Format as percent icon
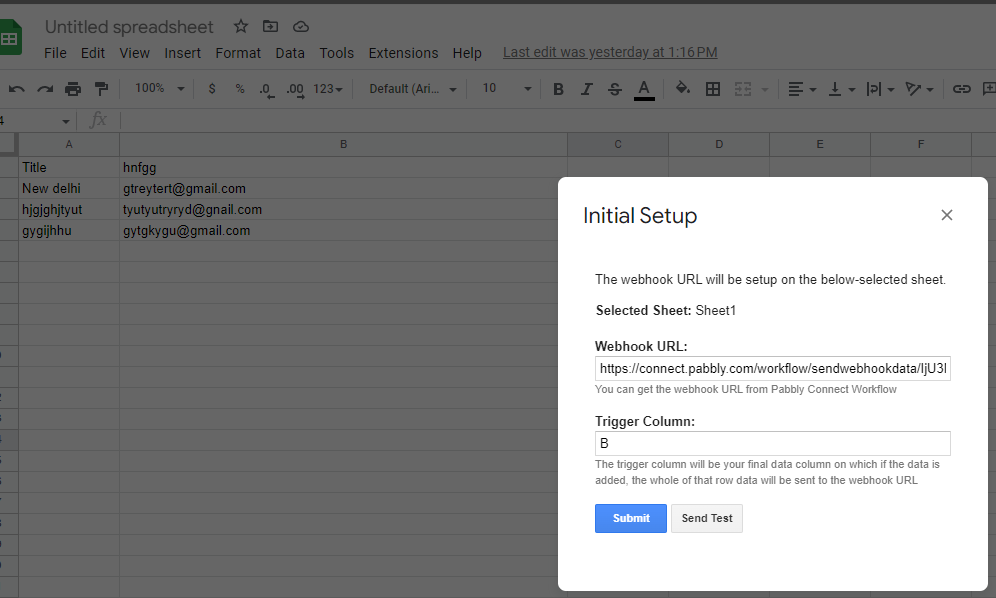Image resolution: width=996 pixels, height=598 pixels. 239,89
